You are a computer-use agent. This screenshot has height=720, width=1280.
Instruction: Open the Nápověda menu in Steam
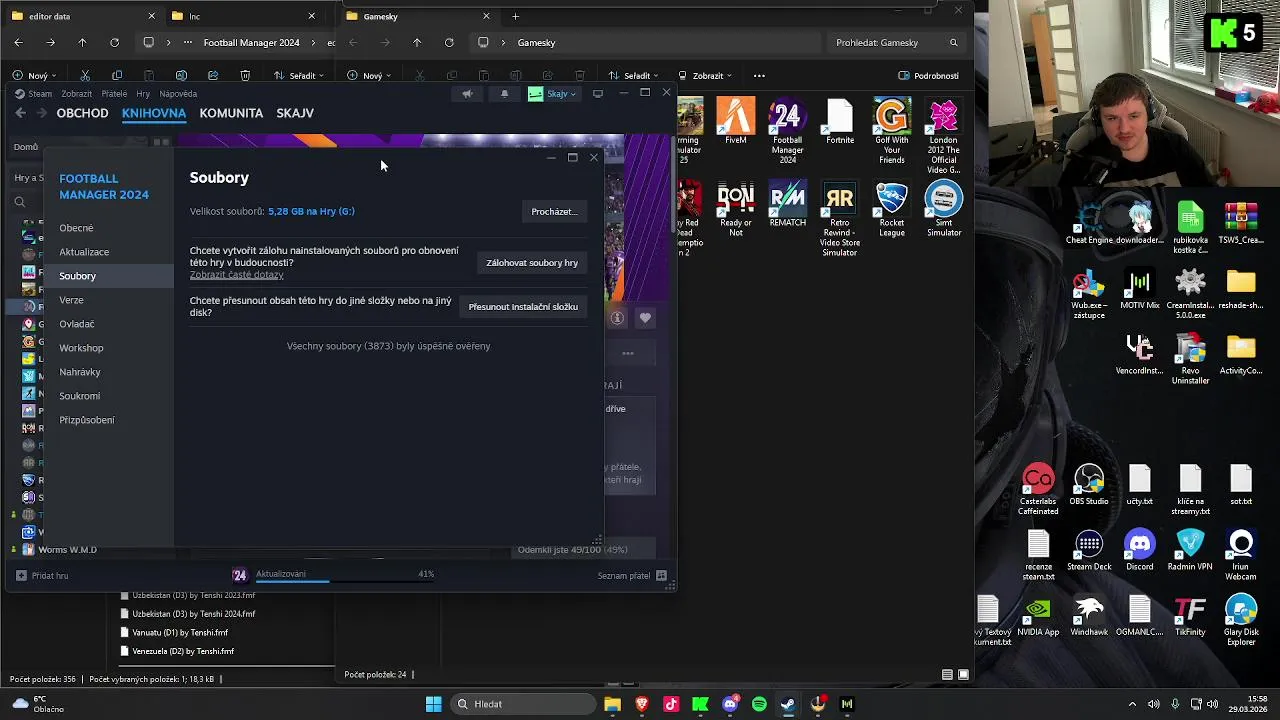(x=178, y=94)
